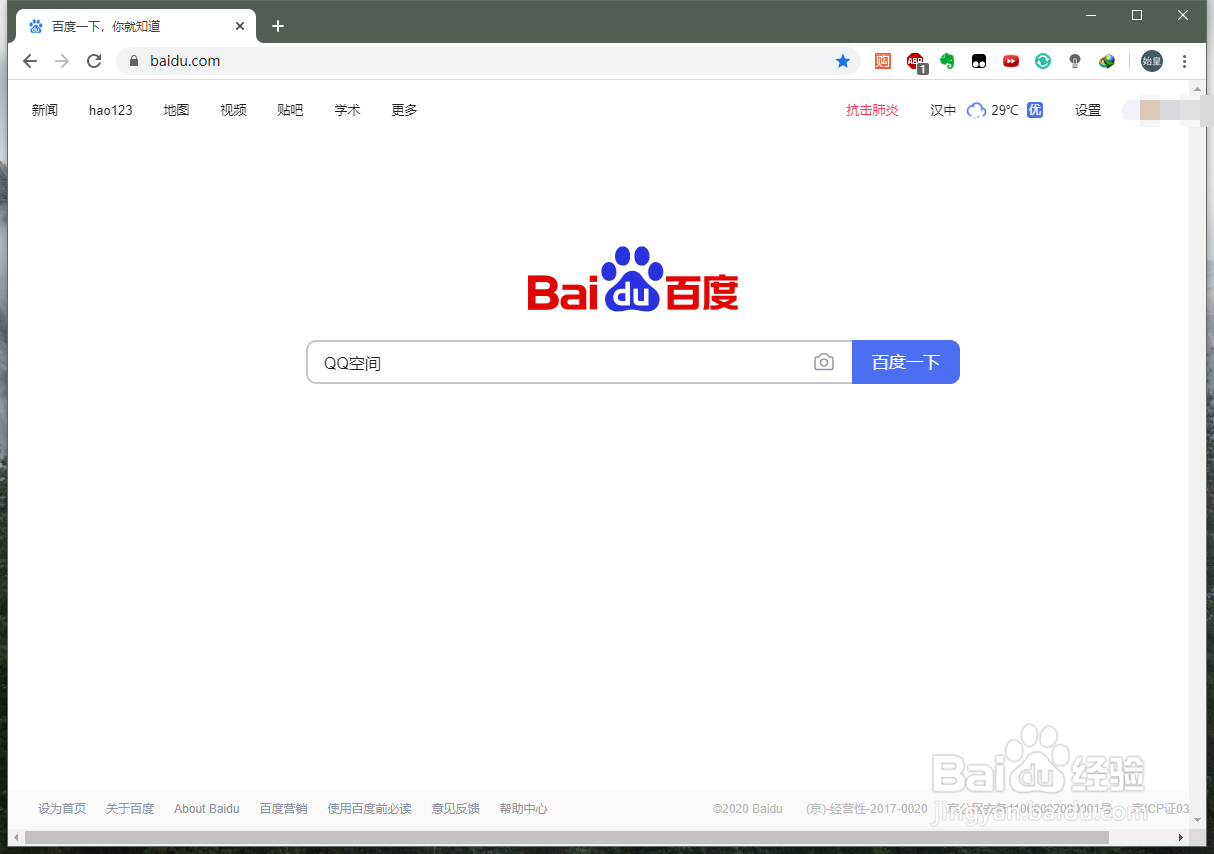Viewport: 1214px width, 854px height.
Task: Click the Baidu logo
Action: click(633, 280)
